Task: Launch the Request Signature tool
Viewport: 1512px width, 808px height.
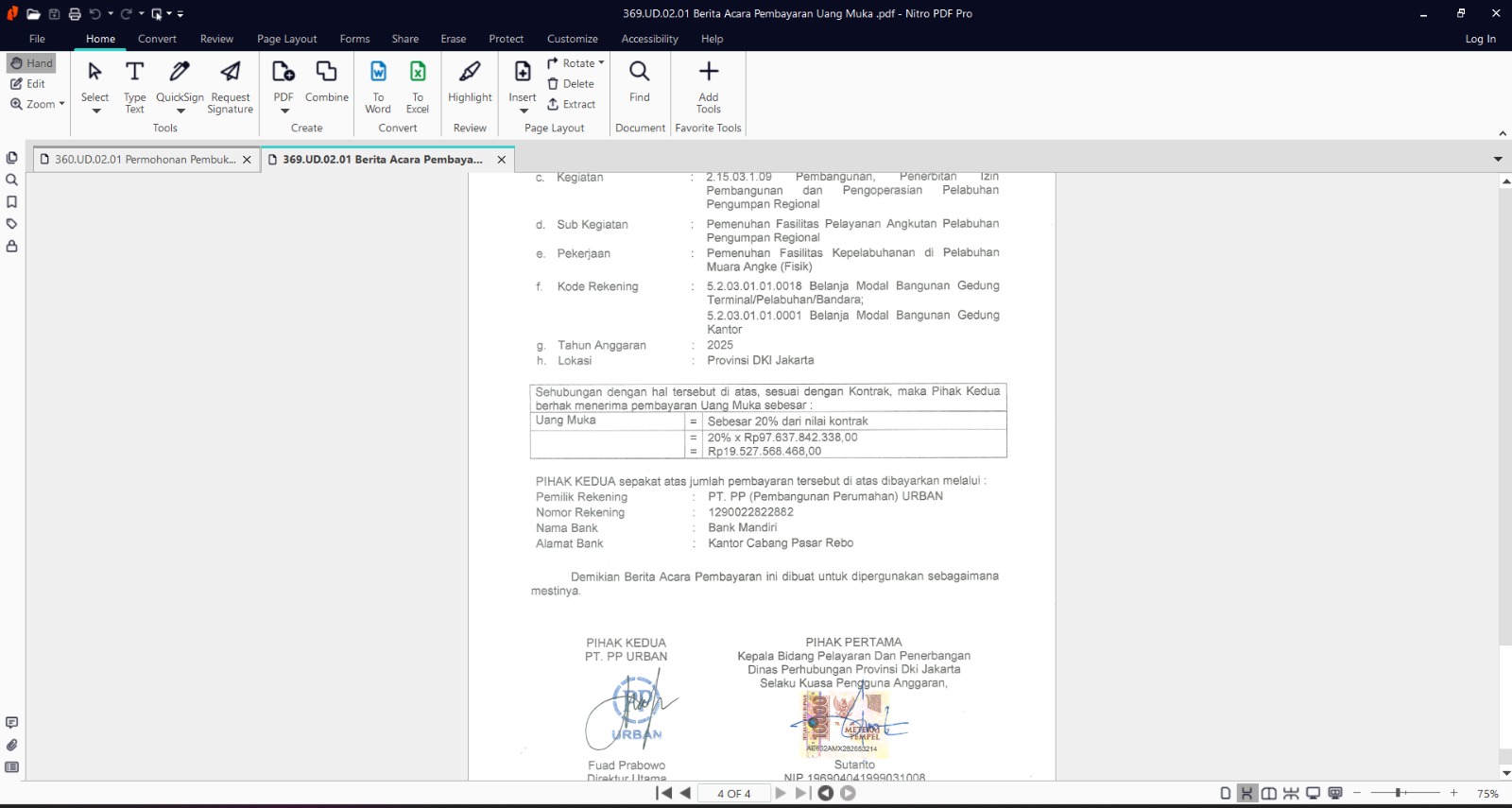Action: point(231,88)
